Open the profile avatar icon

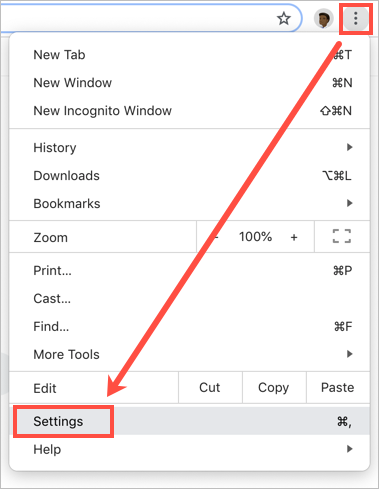323,19
